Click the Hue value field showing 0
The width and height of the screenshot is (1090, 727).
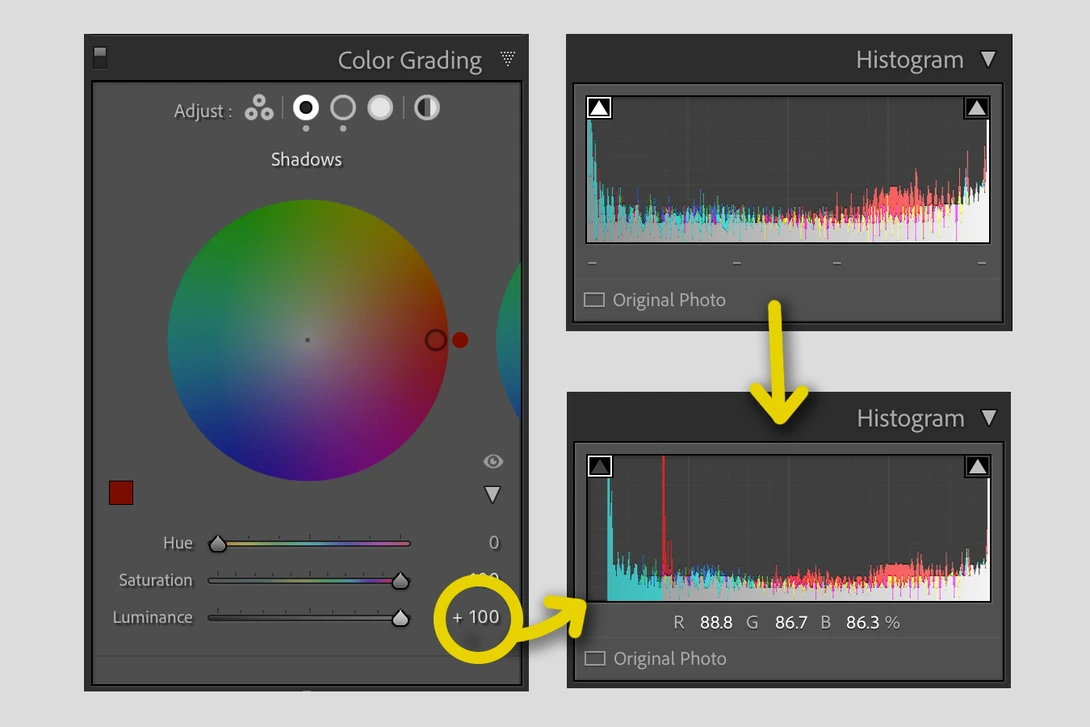click(494, 543)
